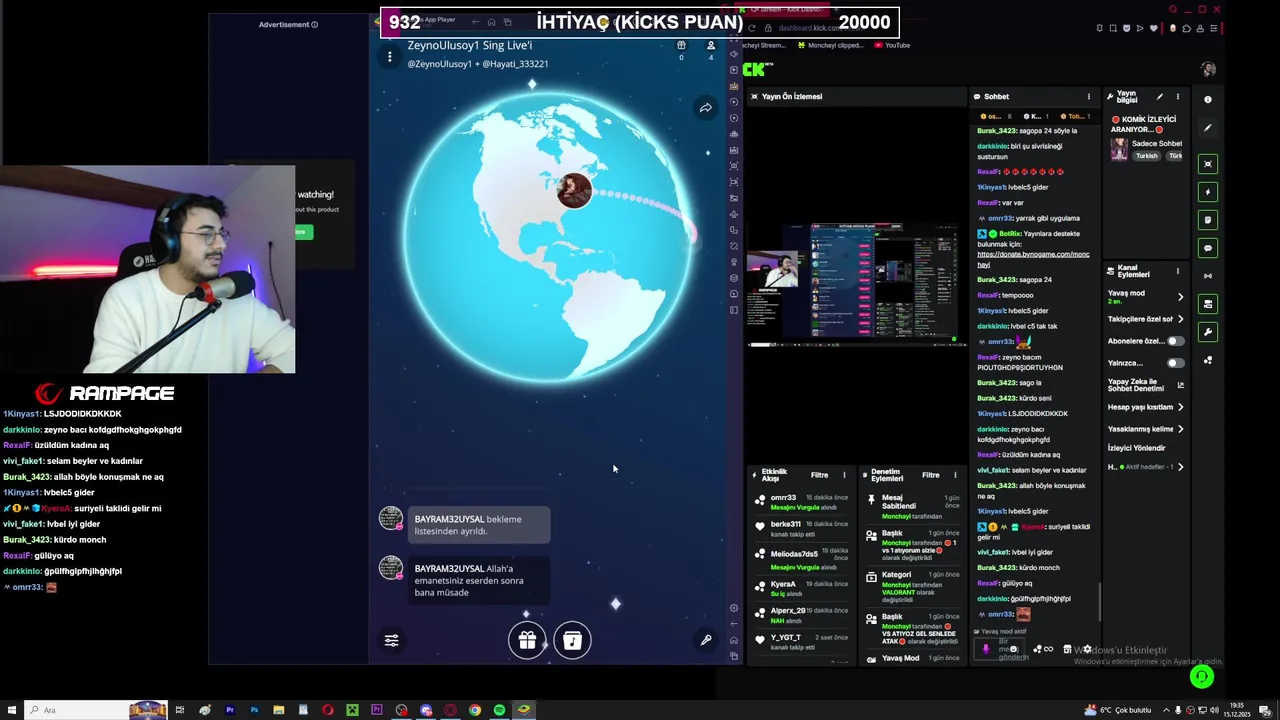Toggle stream preview icon in right sidebar
The height and width of the screenshot is (720, 1280).
(x=1208, y=164)
